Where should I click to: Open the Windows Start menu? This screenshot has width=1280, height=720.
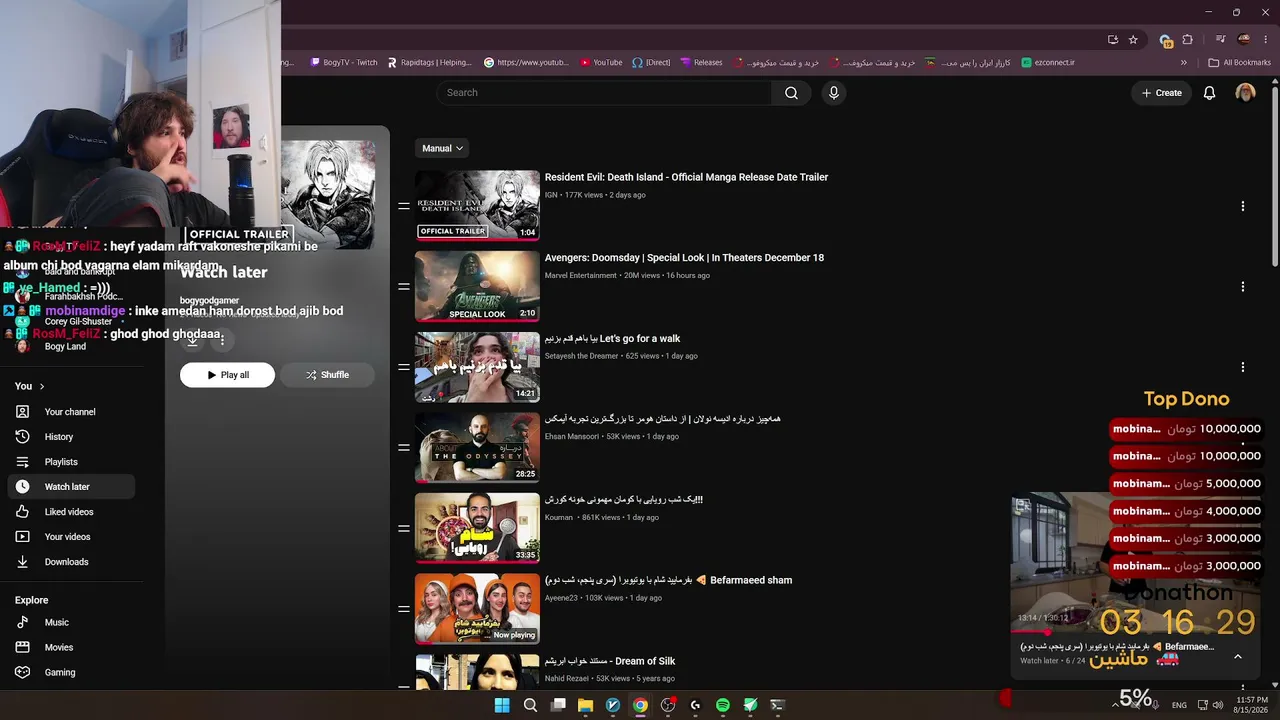(x=502, y=705)
